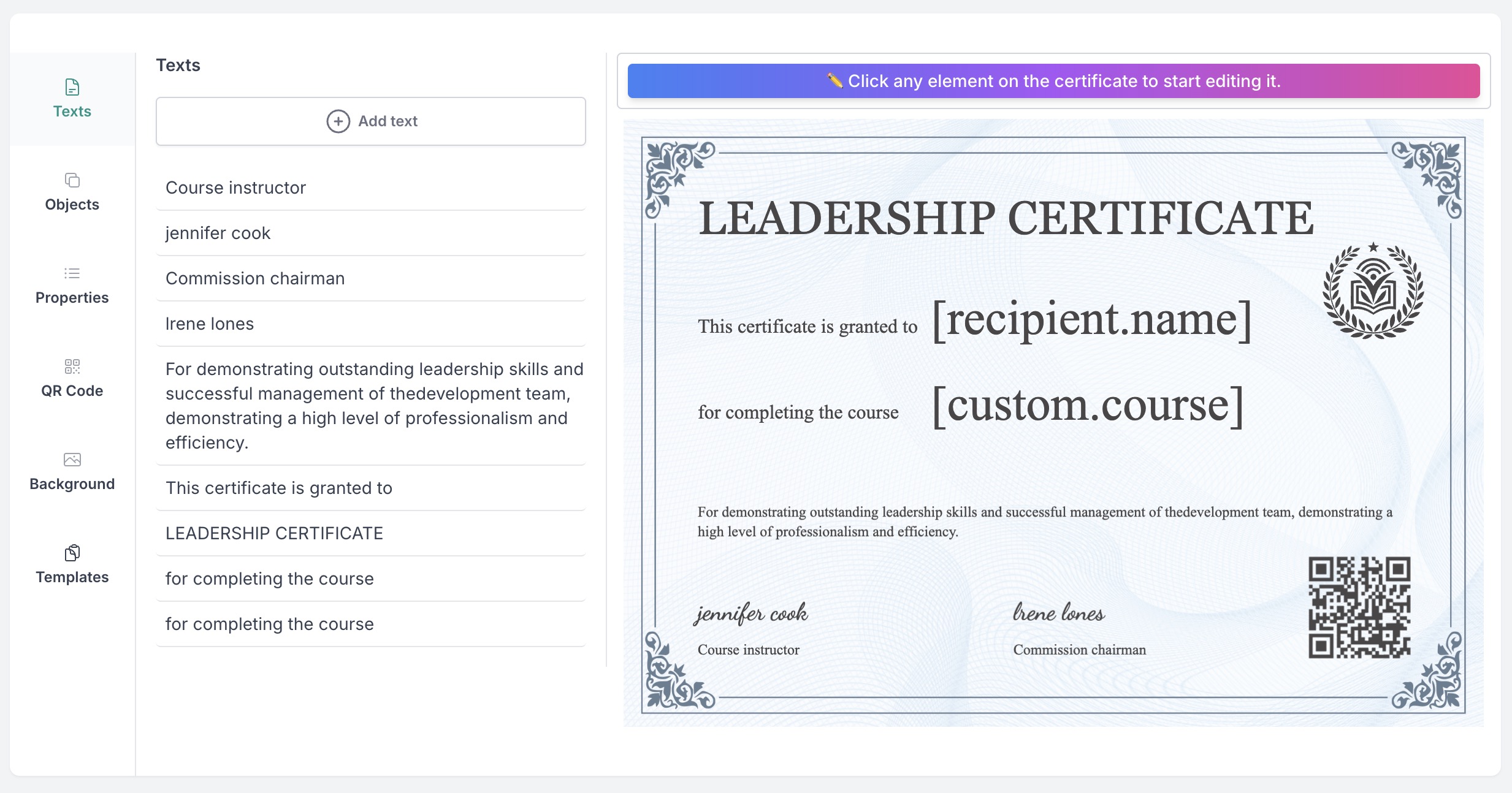Click the [custom.course] placeholder on the certificate
Viewport: 1512px width, 793px height.
pyautogui.click(x=1087, y=406)
